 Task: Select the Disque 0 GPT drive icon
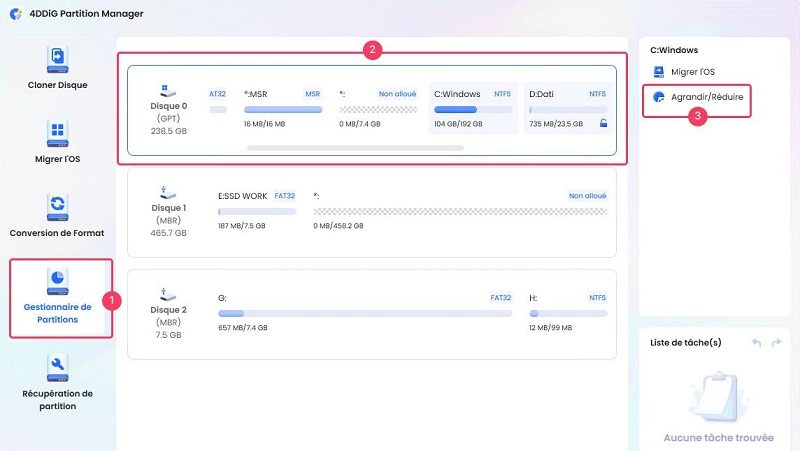coord(167,92)
